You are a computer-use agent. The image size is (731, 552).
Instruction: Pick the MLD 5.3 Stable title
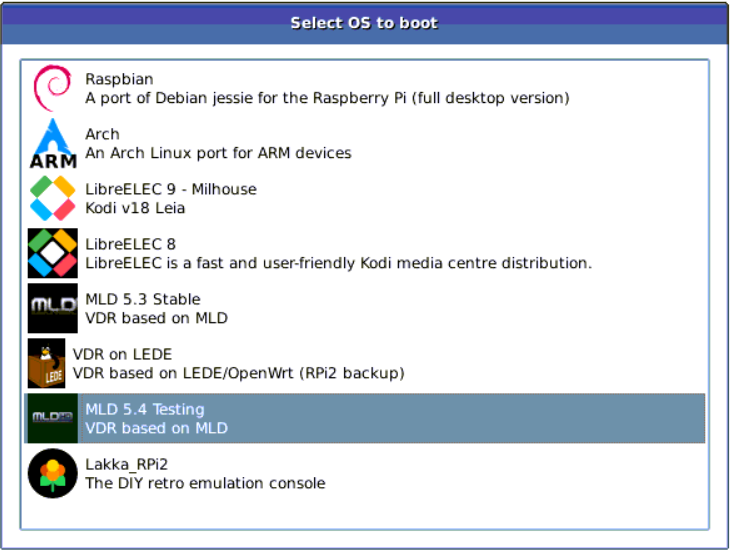pos(143,299)
